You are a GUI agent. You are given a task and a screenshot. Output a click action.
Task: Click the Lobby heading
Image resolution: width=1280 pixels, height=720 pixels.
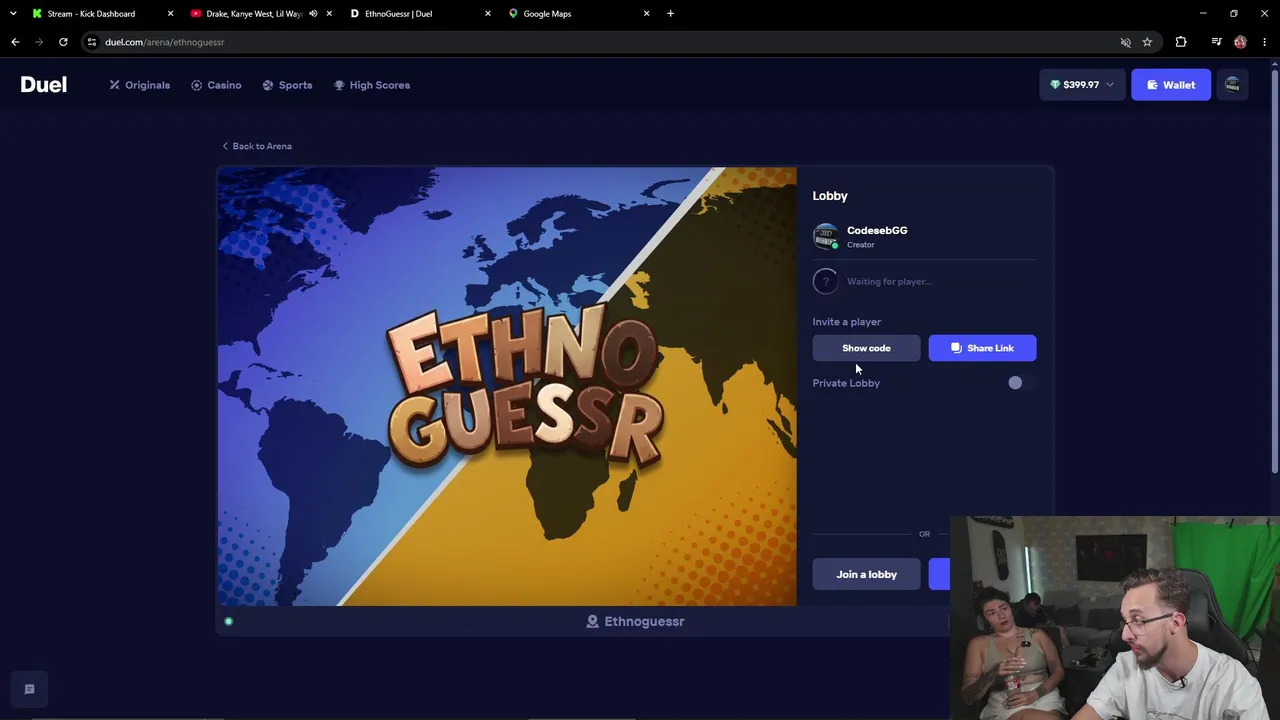coord(830,196)
